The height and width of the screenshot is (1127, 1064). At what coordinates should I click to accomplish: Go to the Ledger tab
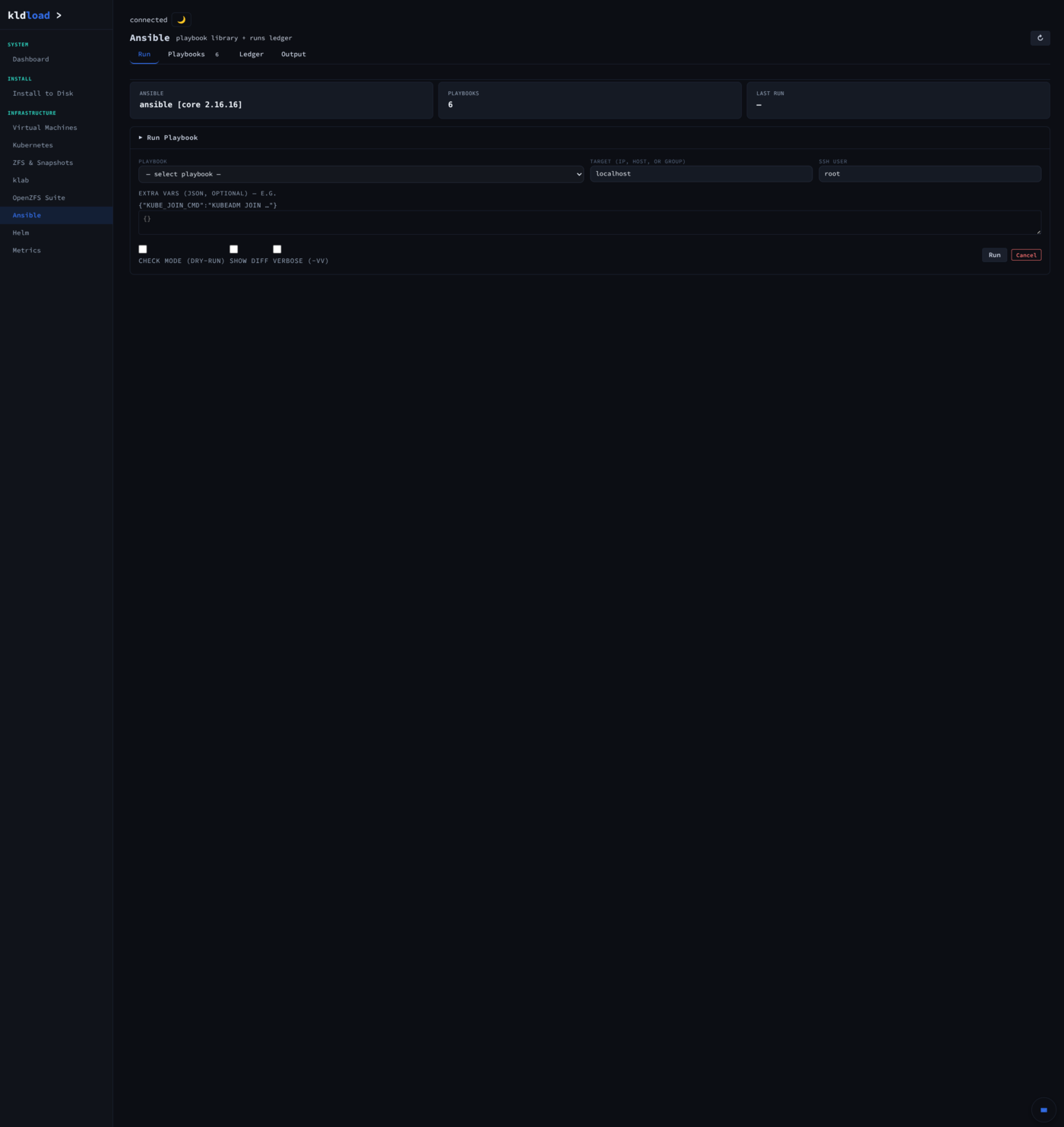(252, 54)
